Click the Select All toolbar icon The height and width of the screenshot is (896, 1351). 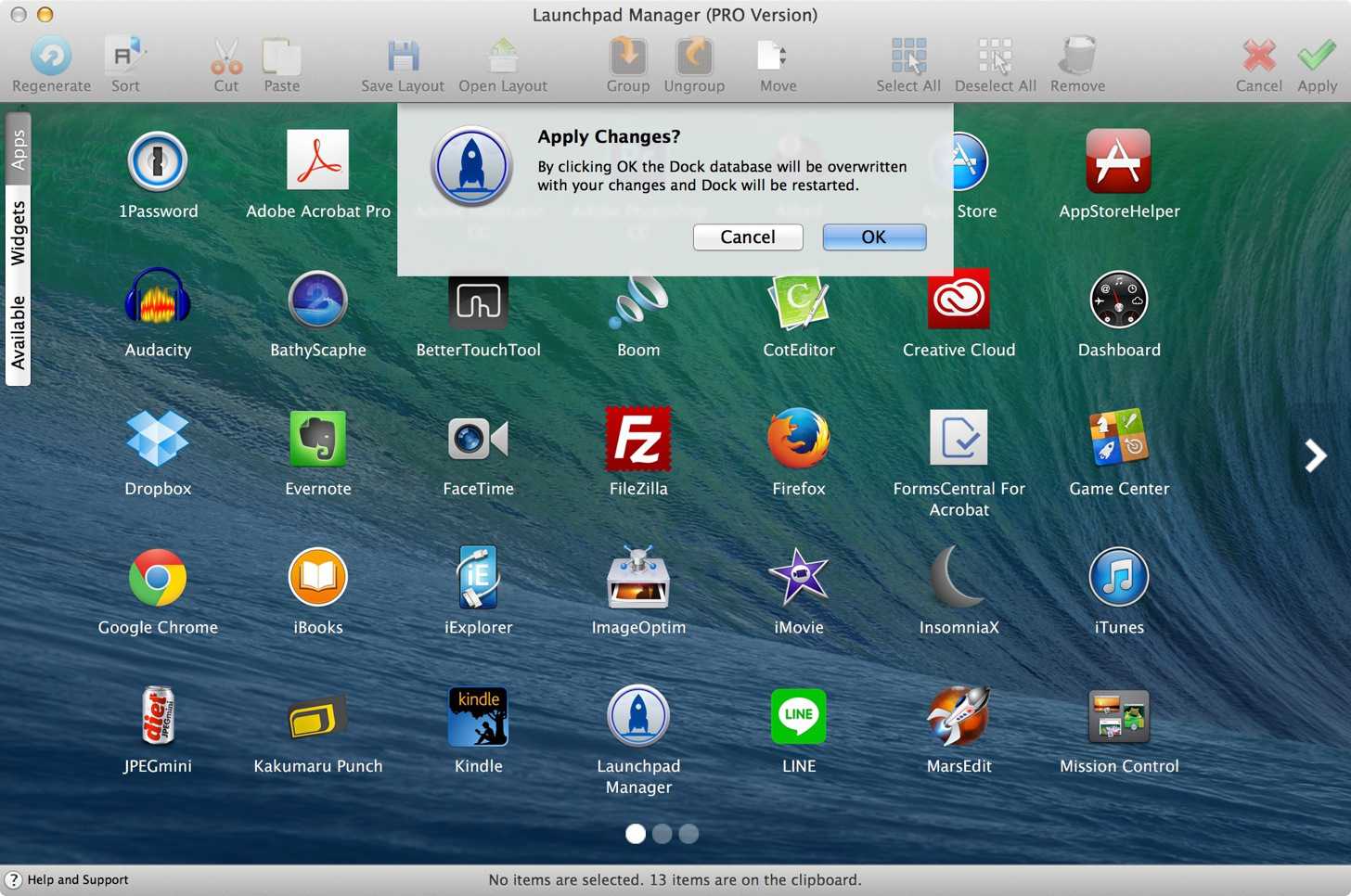point(908,57)
